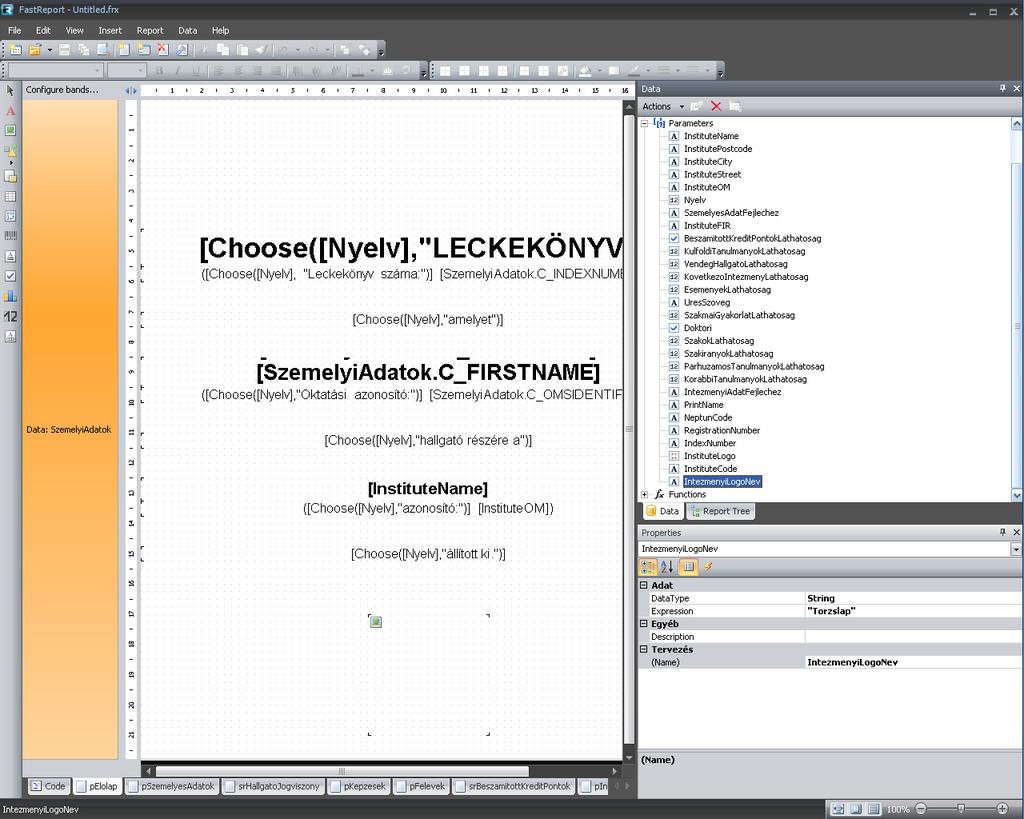The width and height of the screenshot is (1024, 819).
Task: Collapse the Tervezés property category
Action: (x=644, y=649)
